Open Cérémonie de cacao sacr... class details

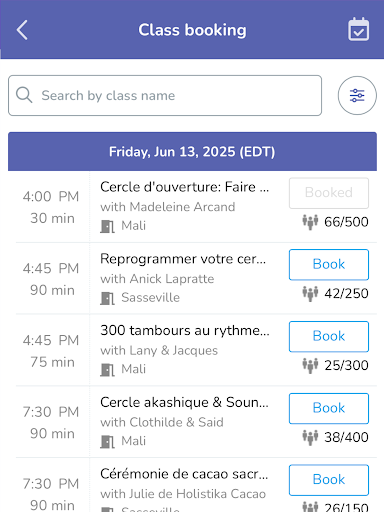point(184,474)
